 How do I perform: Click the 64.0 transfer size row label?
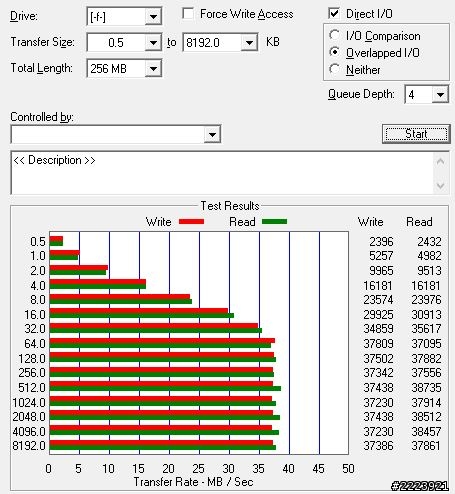[35, 343]
